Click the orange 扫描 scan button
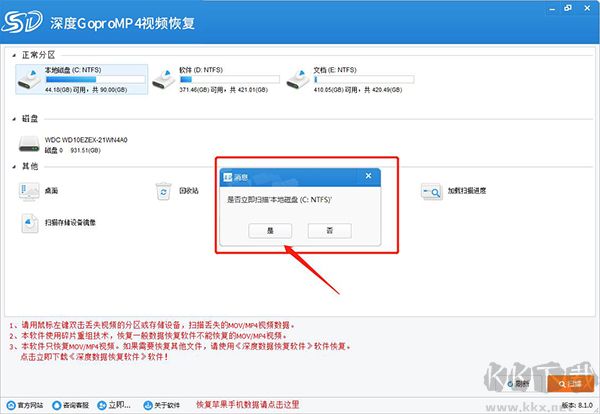Screen dimensions: 600x414 571,383
